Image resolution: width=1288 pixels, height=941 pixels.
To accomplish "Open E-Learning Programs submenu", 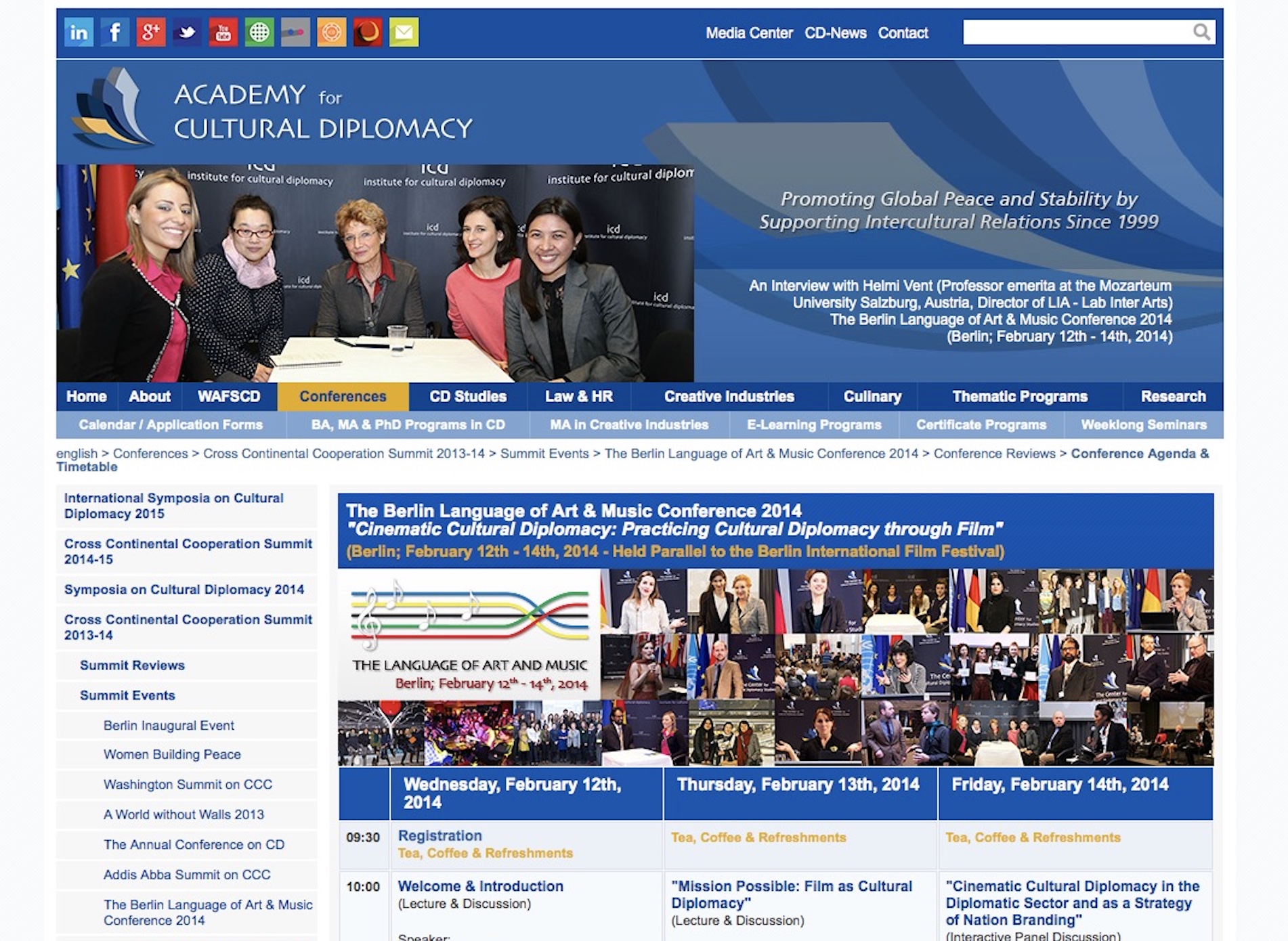I will (814, 425).
